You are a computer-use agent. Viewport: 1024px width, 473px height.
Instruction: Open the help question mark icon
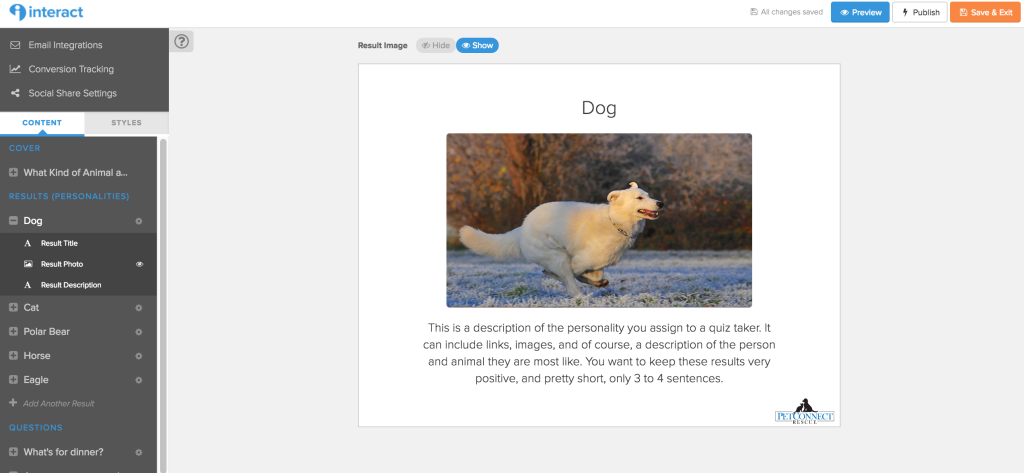pyautogui.click(x=182, y=42)
